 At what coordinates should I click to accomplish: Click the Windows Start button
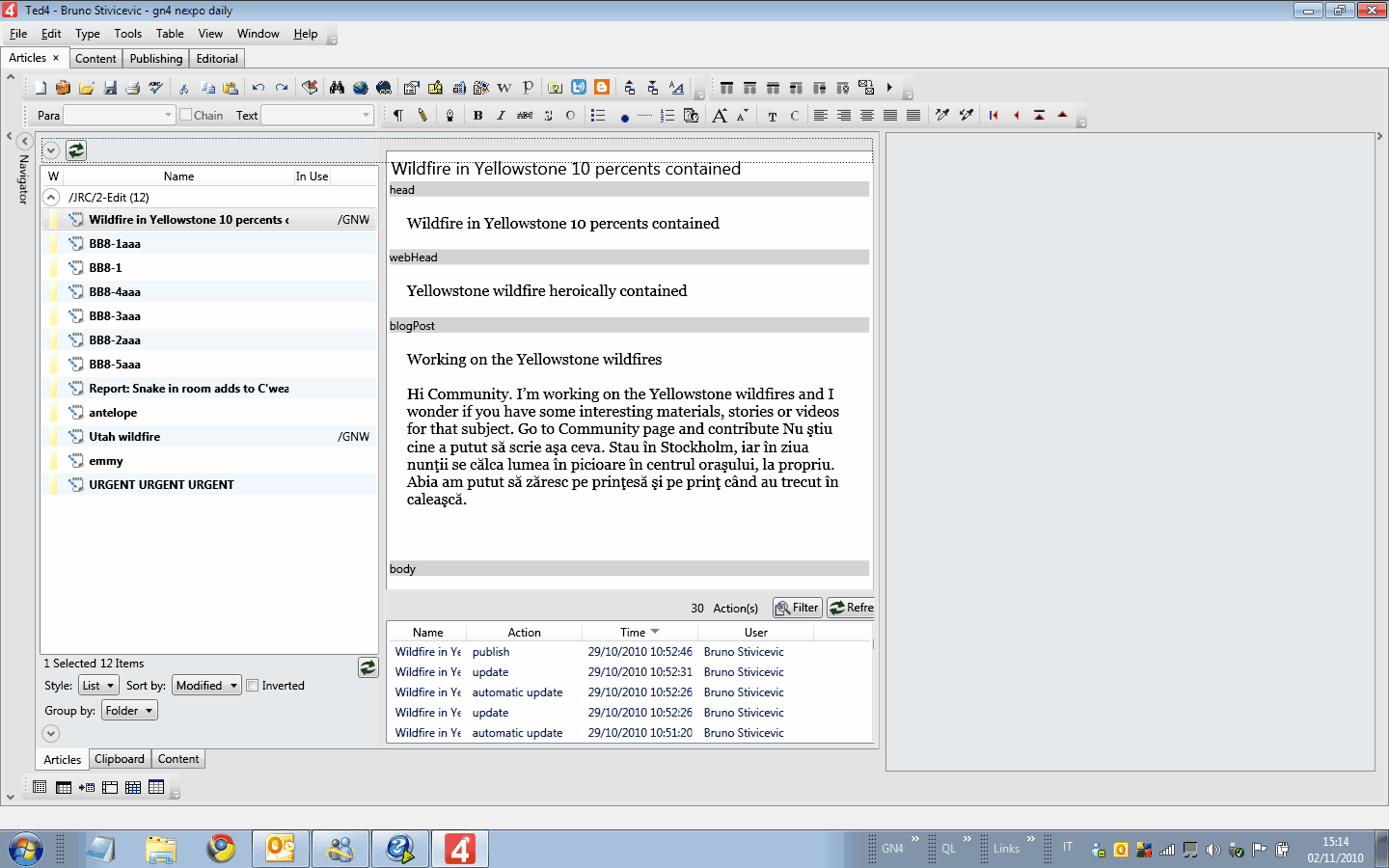(26, 849)
